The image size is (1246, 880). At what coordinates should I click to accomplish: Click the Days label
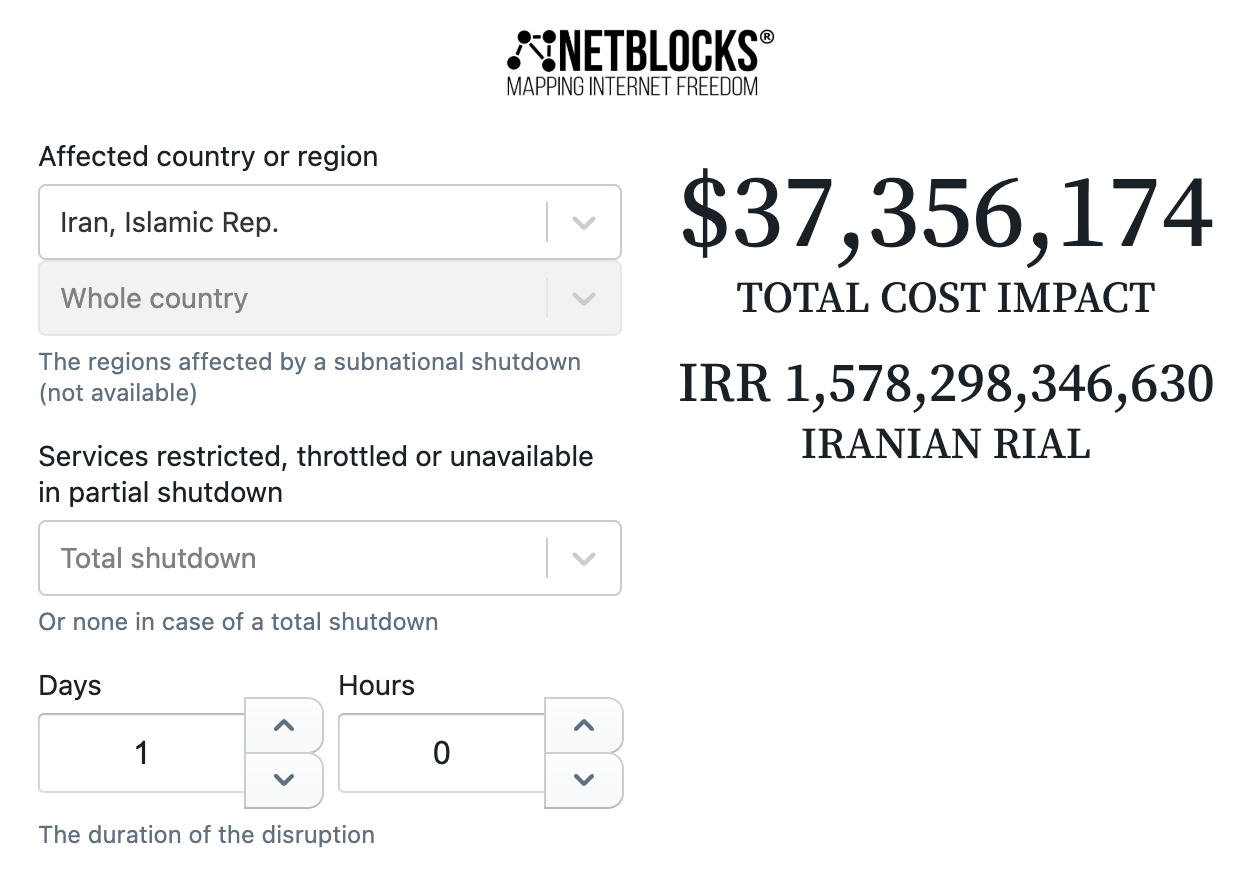(70, 686)
